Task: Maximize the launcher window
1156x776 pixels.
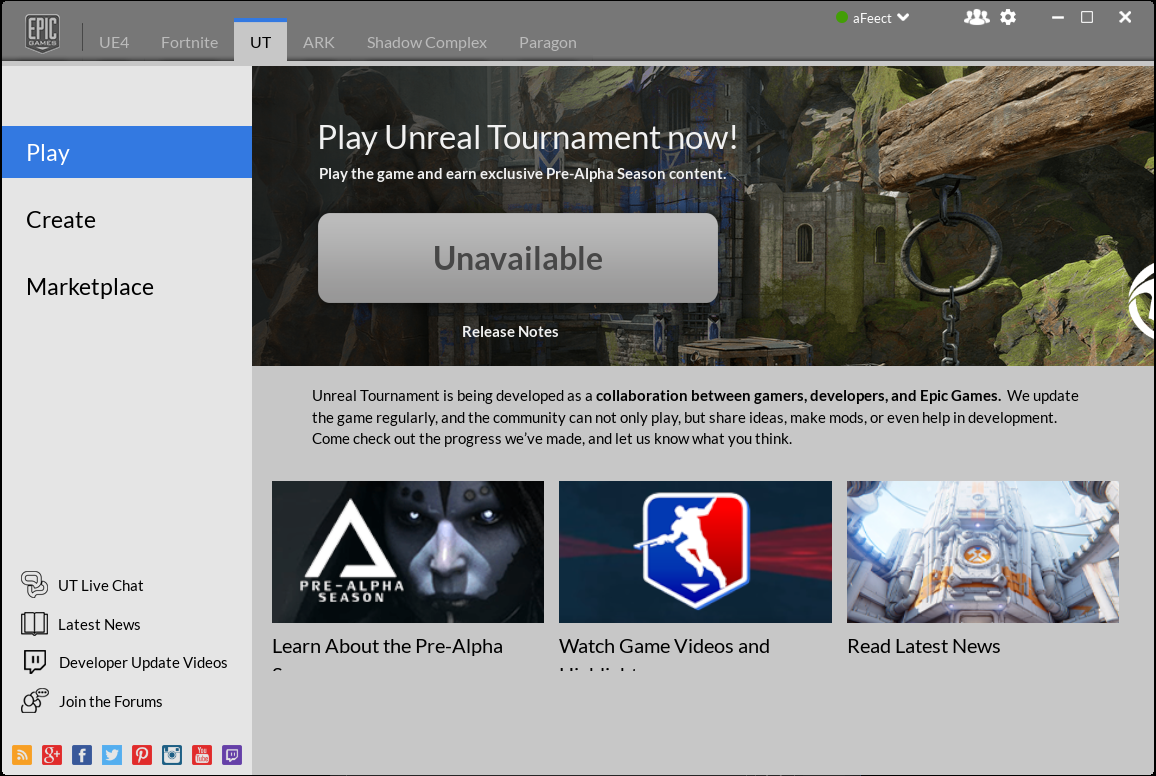Action: pos(1087,17)
